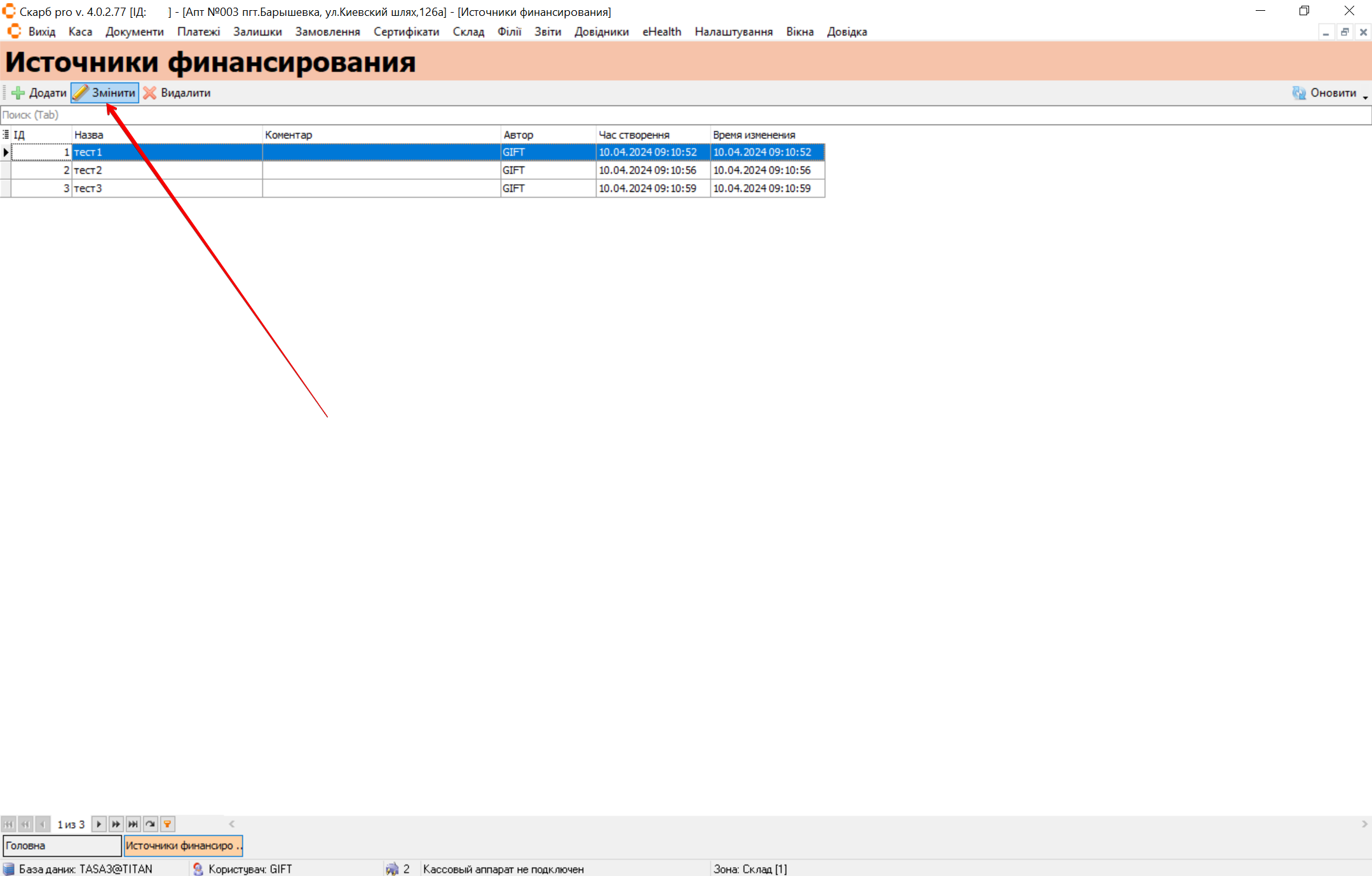Screen dimensions: 1372x876
Task: Click the Оновити refresh icon
Action: click(x=1299, y=93)
